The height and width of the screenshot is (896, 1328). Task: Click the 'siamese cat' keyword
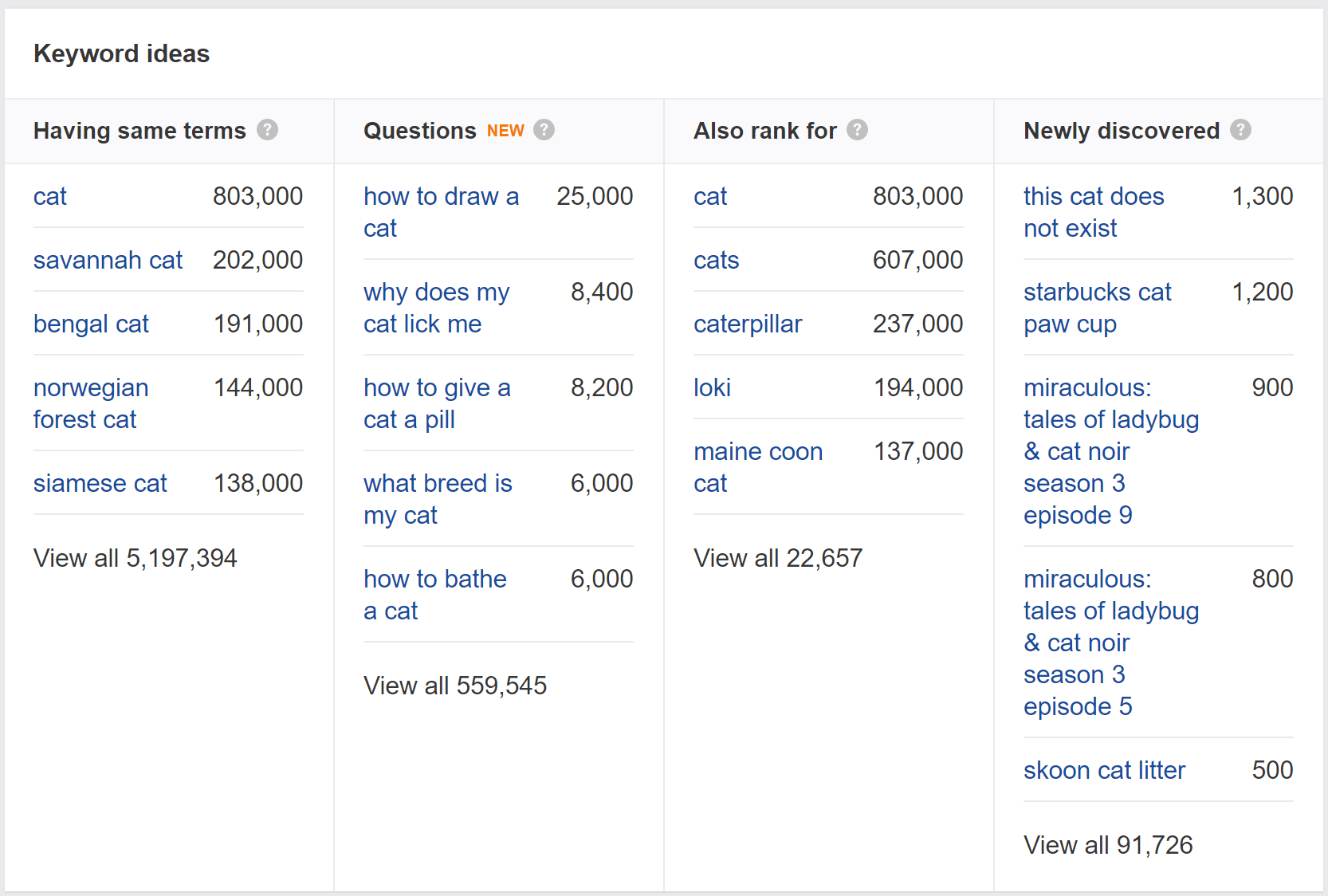click(100, 483)
